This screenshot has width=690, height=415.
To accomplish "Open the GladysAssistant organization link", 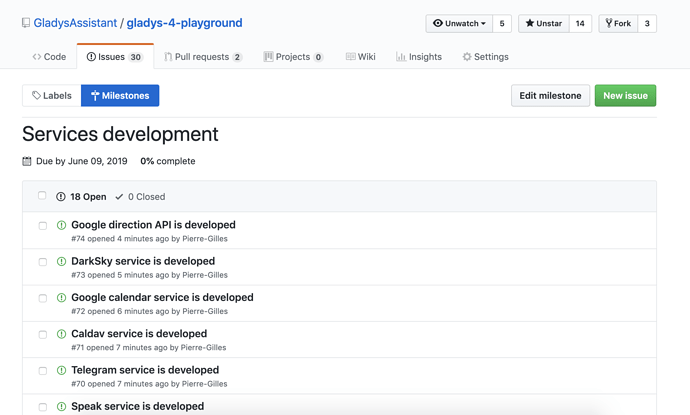I will [x=75, y=23].
